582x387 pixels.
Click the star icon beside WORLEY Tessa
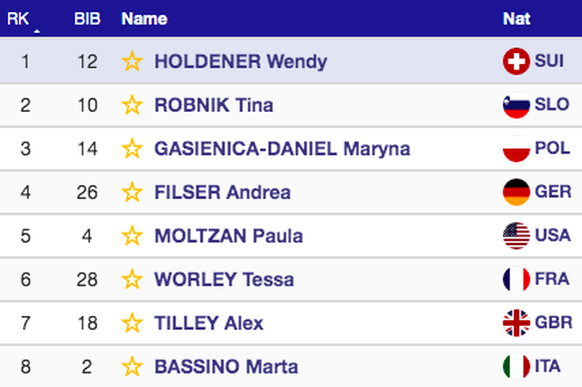[x=132, y=279]
